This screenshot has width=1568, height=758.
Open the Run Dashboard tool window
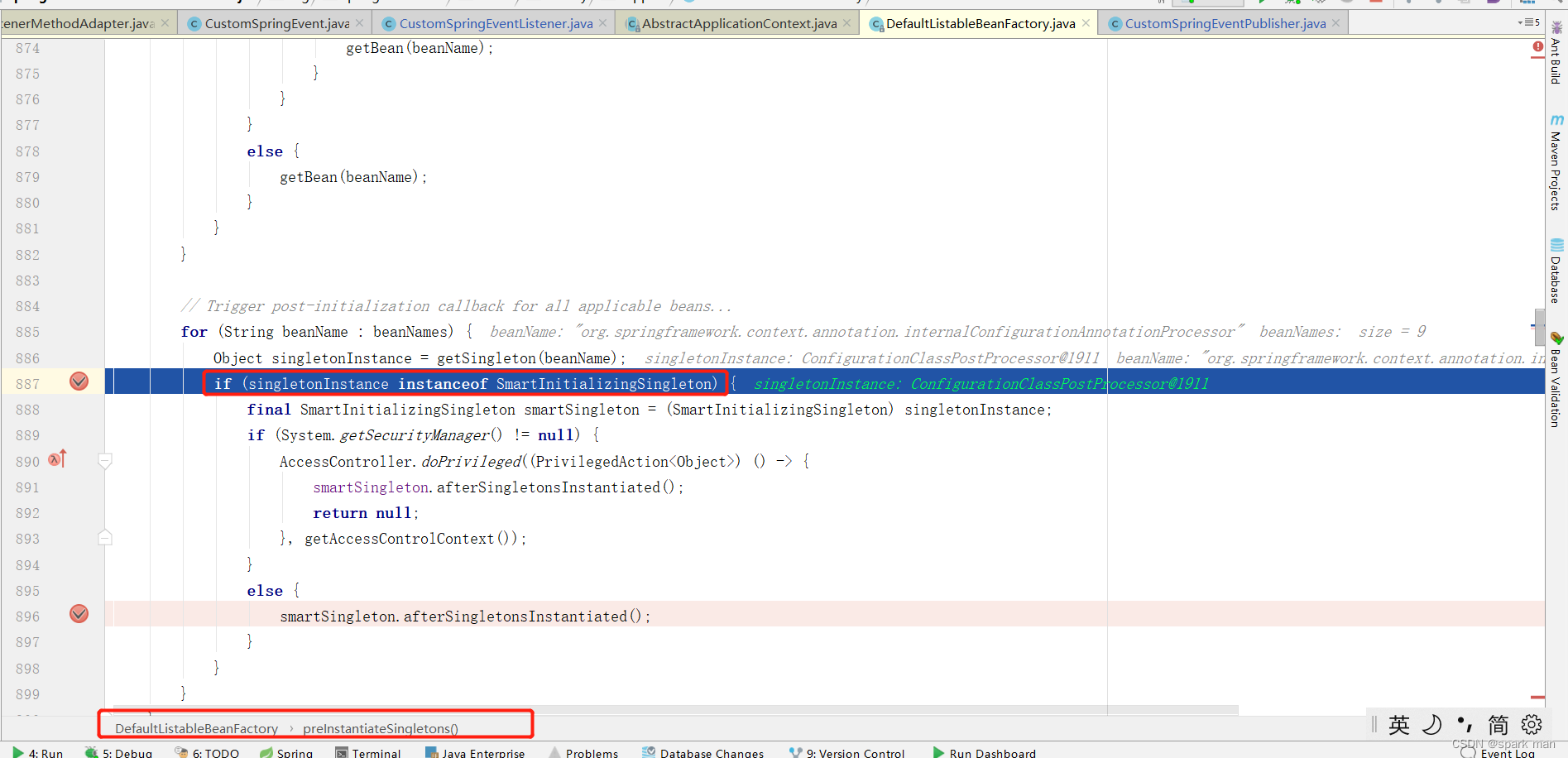coord(984,752)
